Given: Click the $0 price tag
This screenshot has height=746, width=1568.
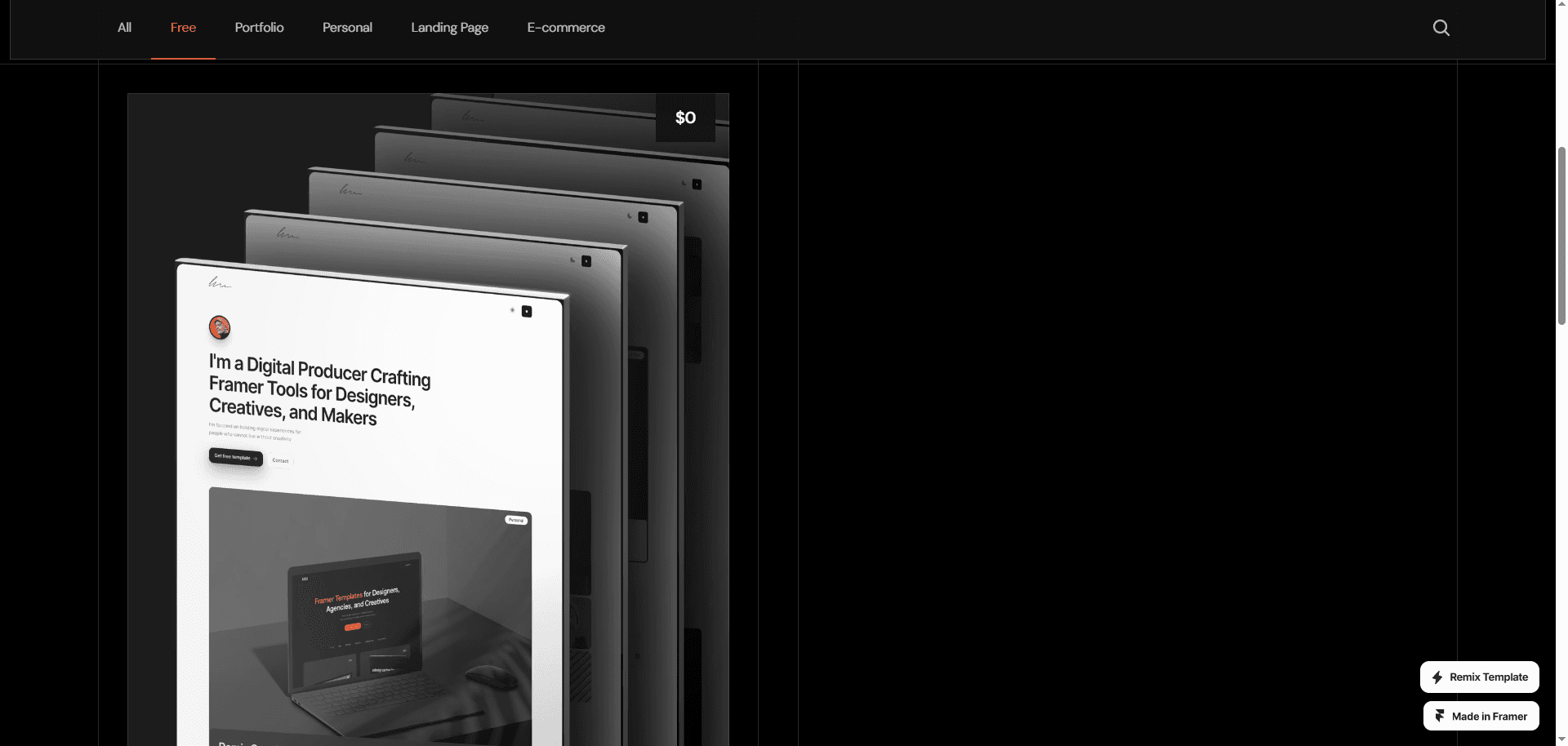Looking at the screenshot, I should [x=686, y=118].
